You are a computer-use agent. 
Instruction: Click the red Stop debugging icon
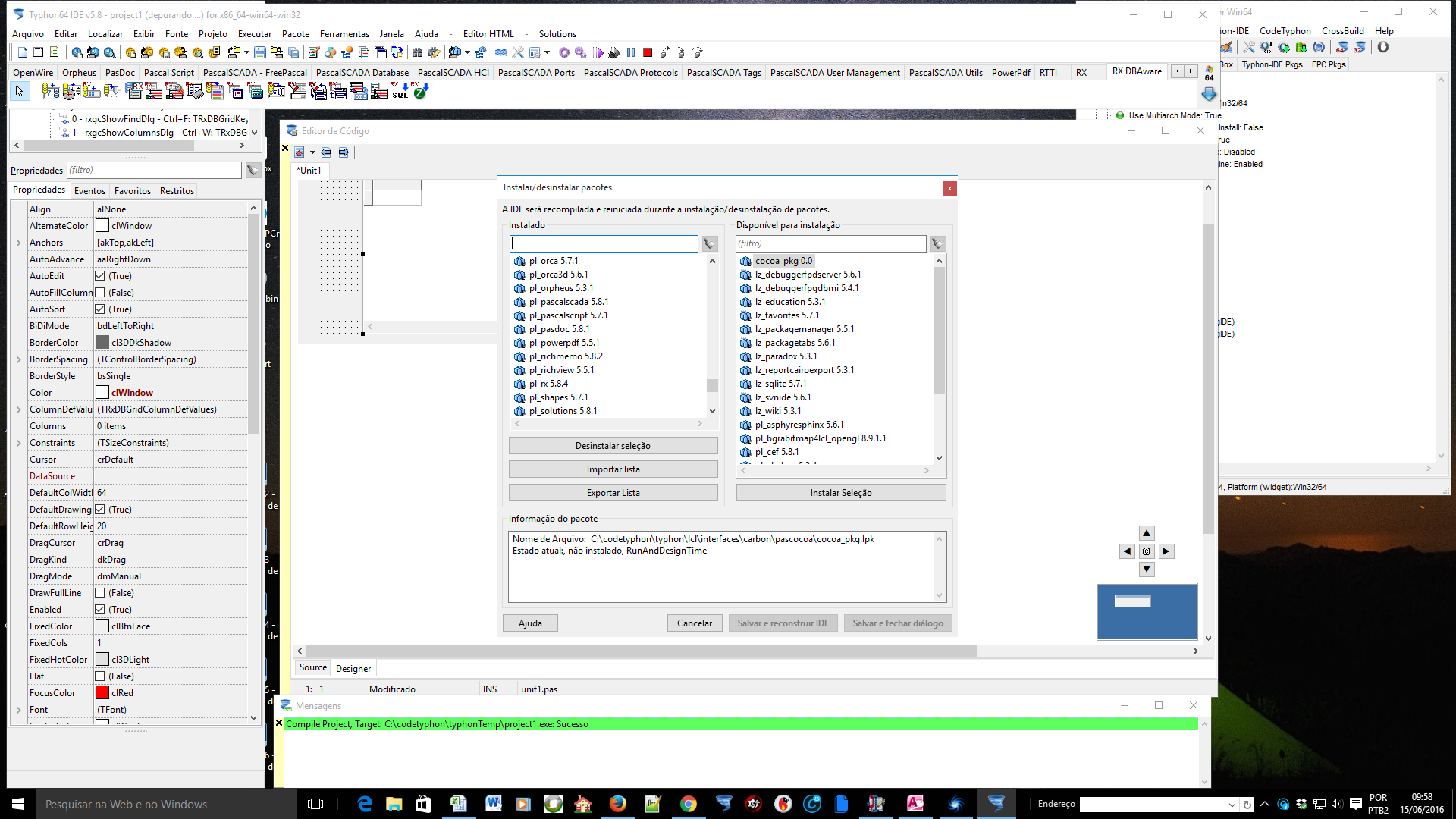pyautogui.click(x=648, y=52)
